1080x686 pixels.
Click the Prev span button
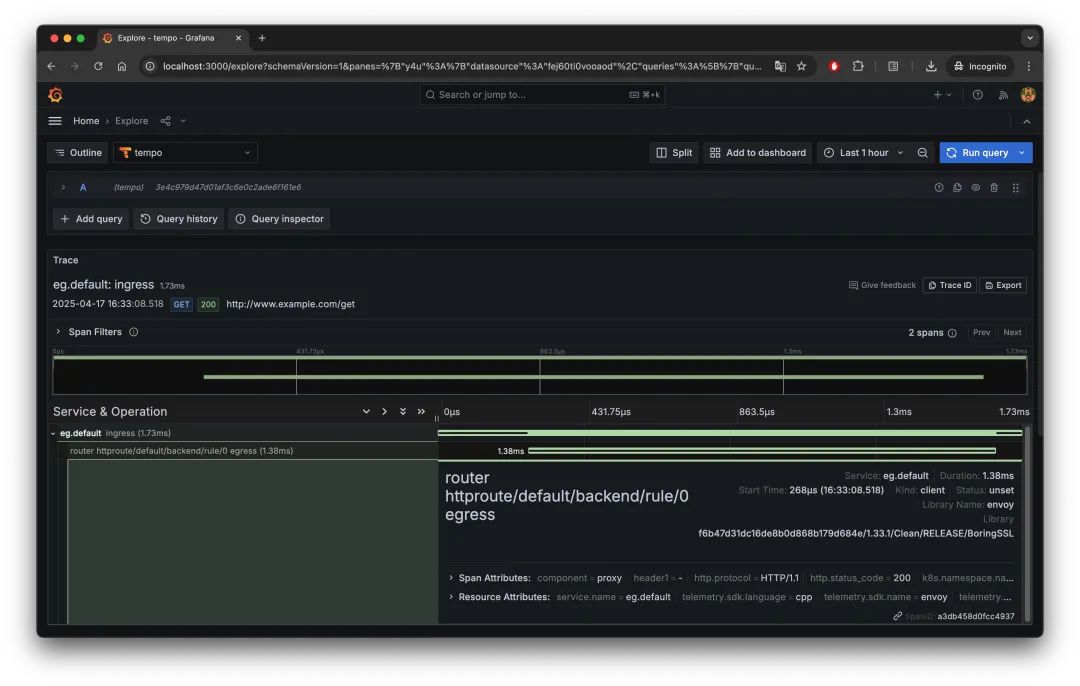point(982,333)
